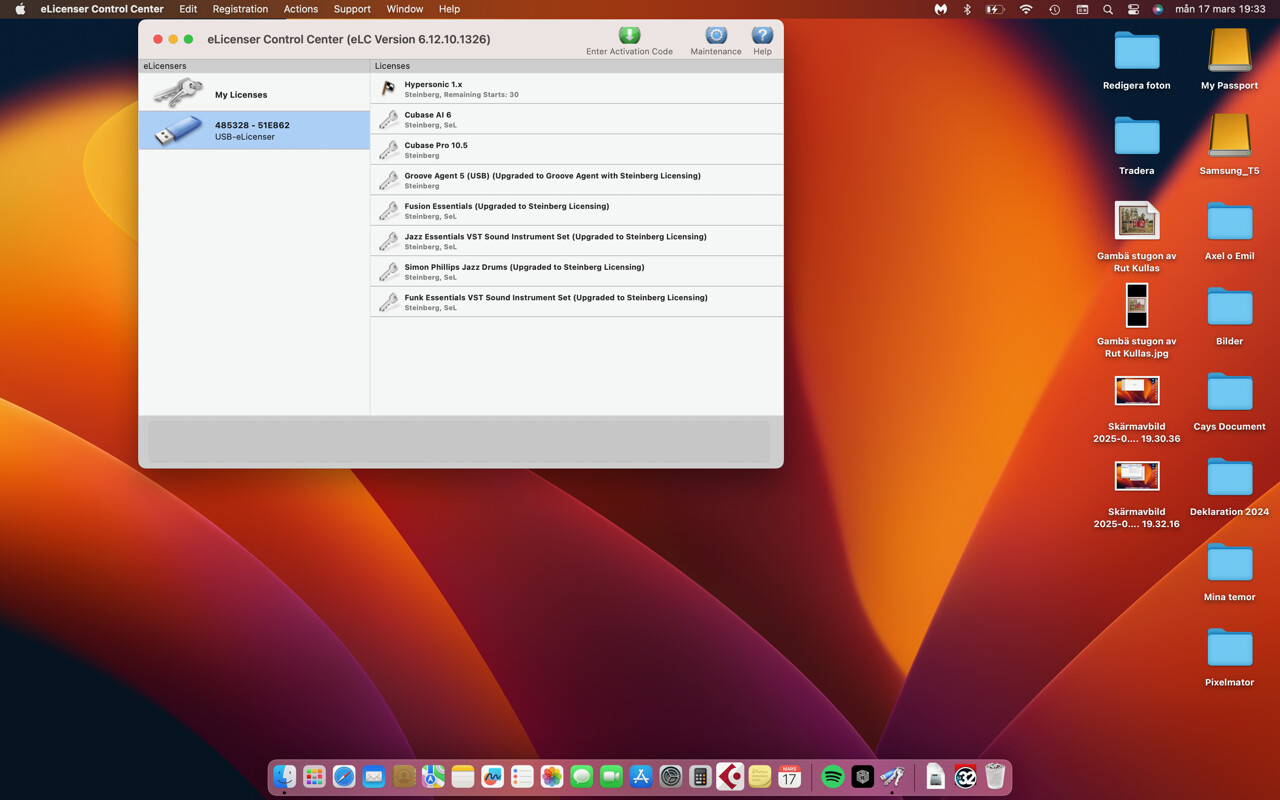Open the Edit menu
This screenshot has width=1280, height=800.
(188, 9)
